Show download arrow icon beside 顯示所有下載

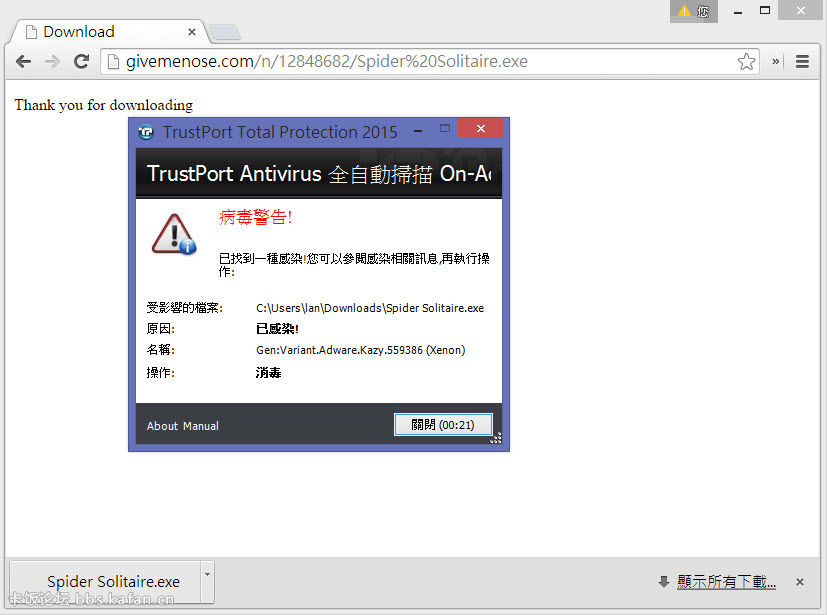coord(663,582)
